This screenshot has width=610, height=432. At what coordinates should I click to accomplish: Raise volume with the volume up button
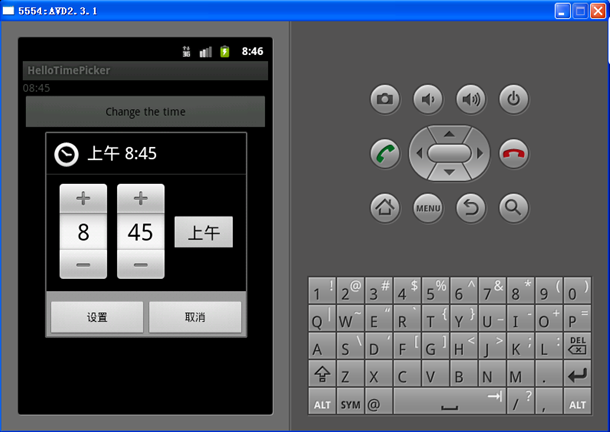click(x=471, y=99)
